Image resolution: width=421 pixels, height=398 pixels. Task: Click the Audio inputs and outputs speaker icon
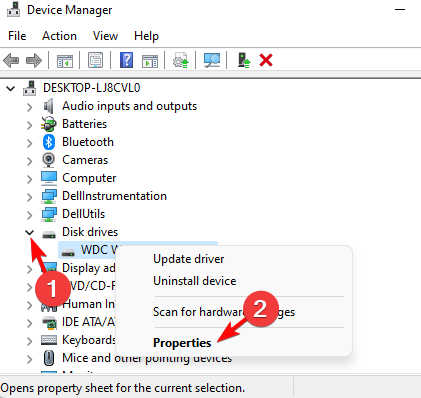click(x=49, y=106)
